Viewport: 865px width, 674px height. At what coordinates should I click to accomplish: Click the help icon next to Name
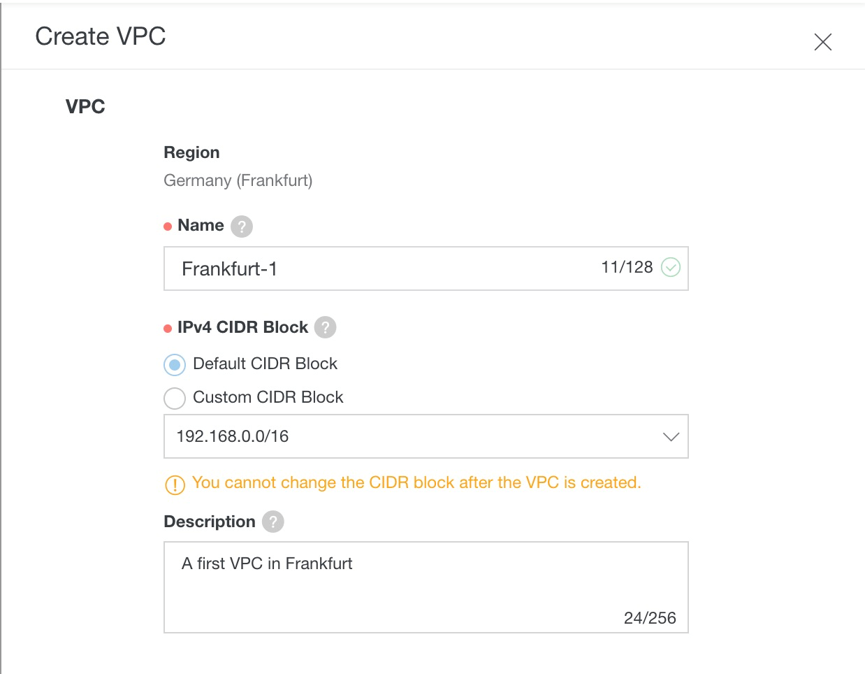pos(241,226)
